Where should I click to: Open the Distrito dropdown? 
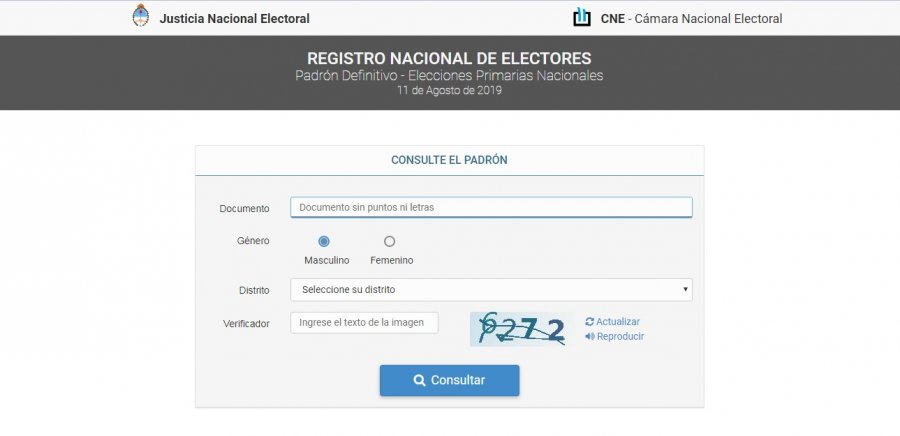[490, 290]
